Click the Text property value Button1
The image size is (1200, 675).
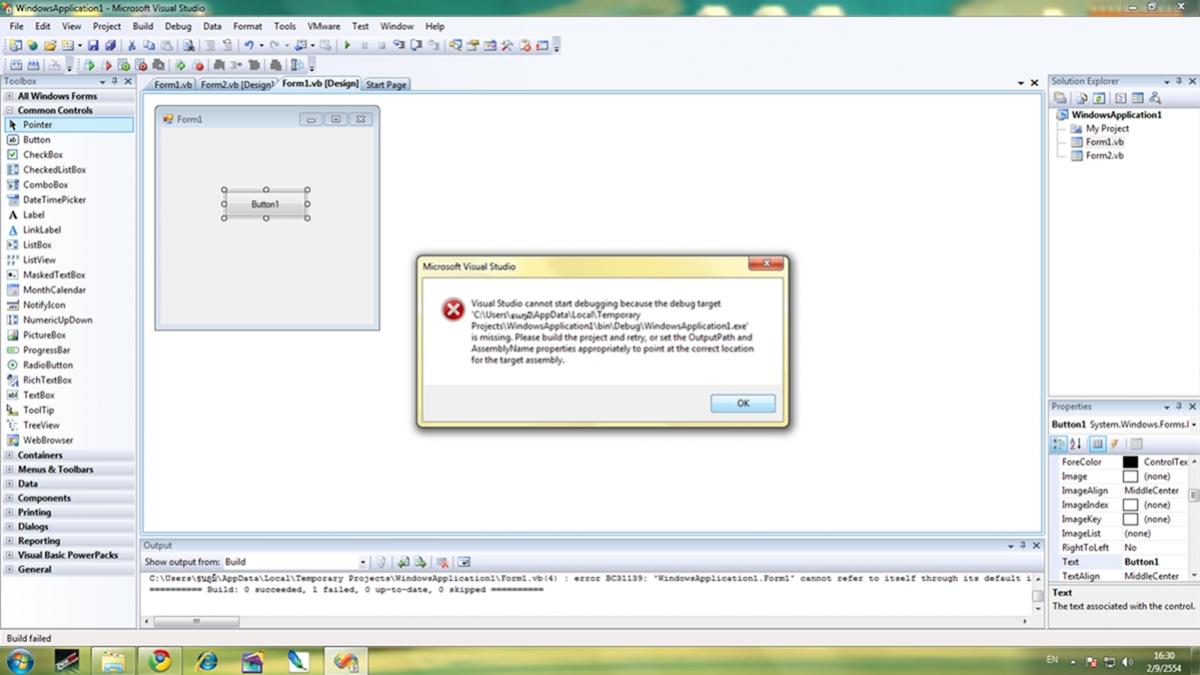coord(1141,562)
